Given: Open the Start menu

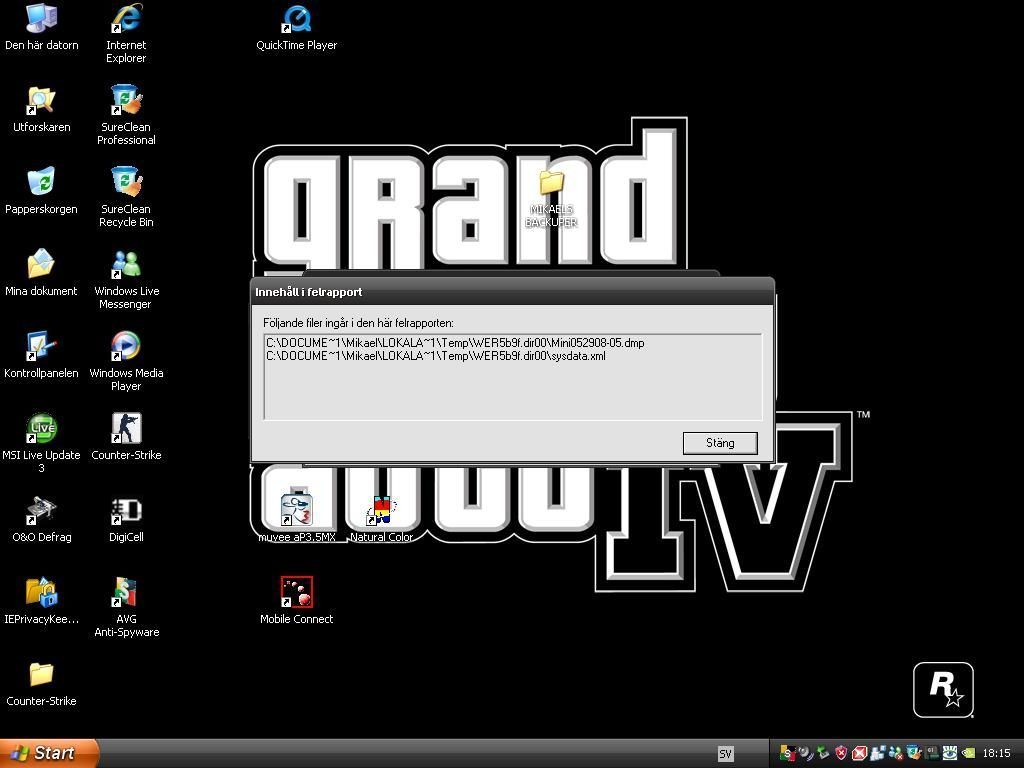Looking at the screenshot, I should (x=49, y=753).
